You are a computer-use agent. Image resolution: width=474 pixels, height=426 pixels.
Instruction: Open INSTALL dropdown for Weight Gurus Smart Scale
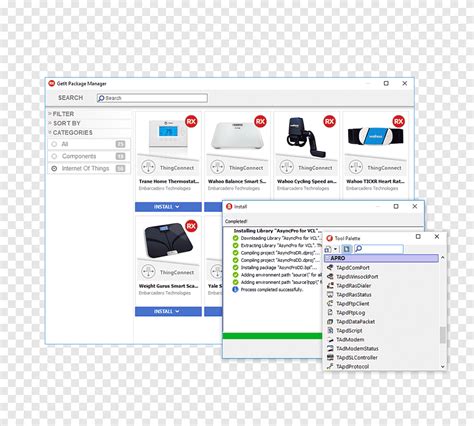[177, 311]
